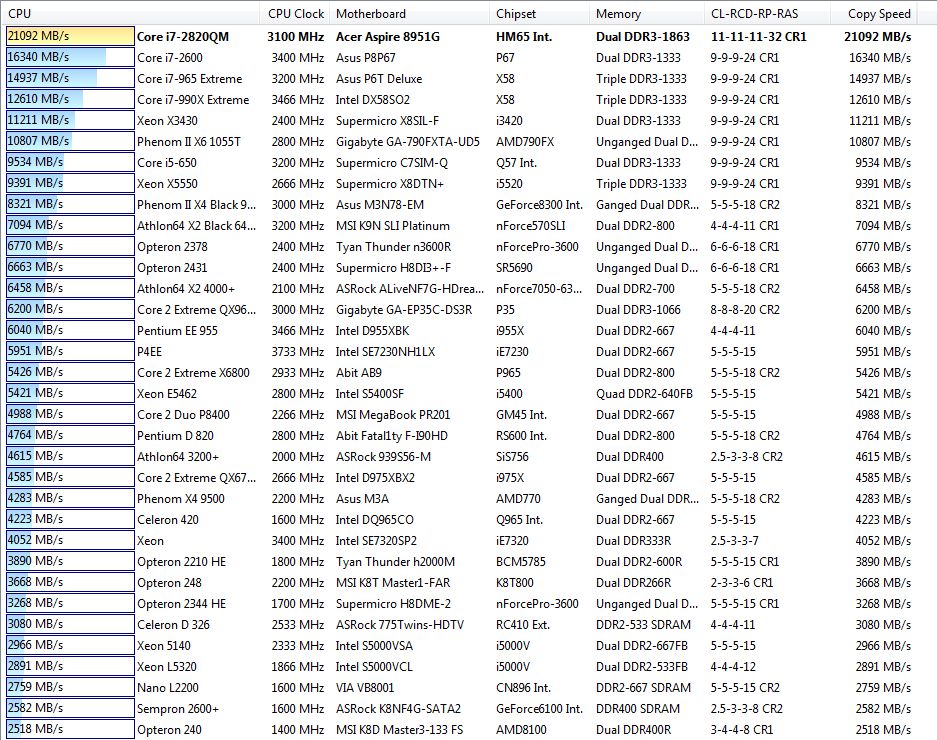Viewport: 937px width, 740px height.
Task: Click the 10807 MB/s result bar
Action: [x=70, y=141]
